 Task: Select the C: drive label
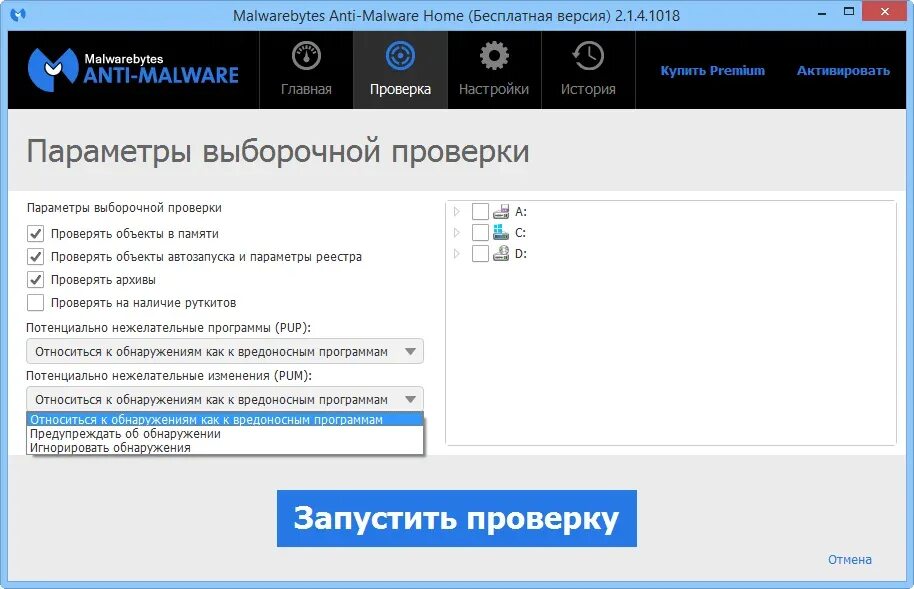click(521, 233)
